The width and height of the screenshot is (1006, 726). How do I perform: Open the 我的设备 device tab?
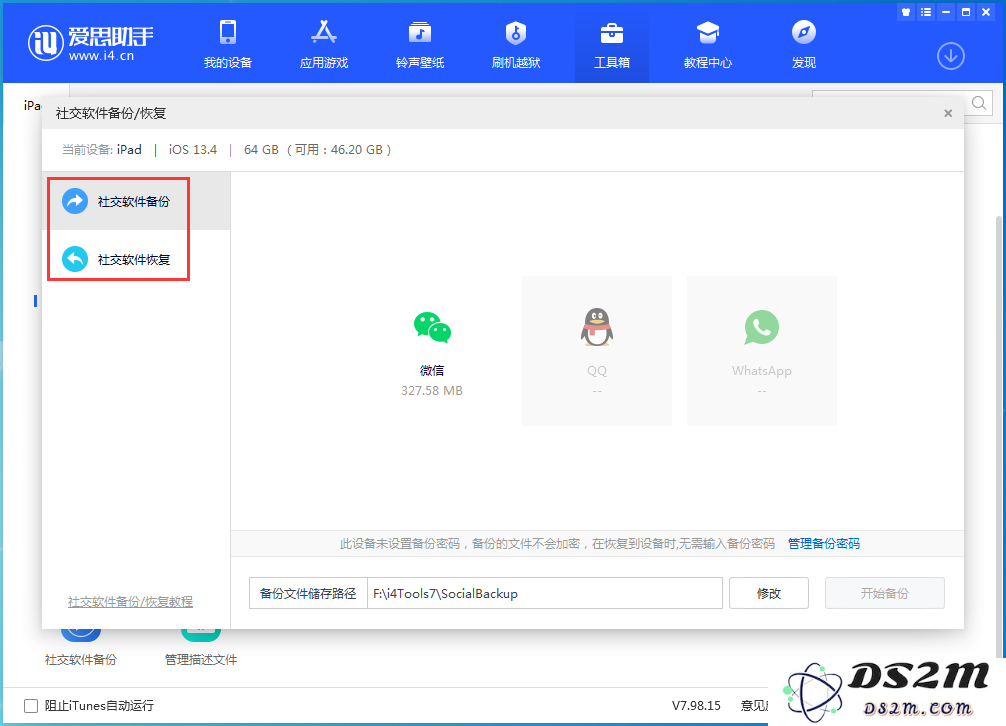point(228,44)
